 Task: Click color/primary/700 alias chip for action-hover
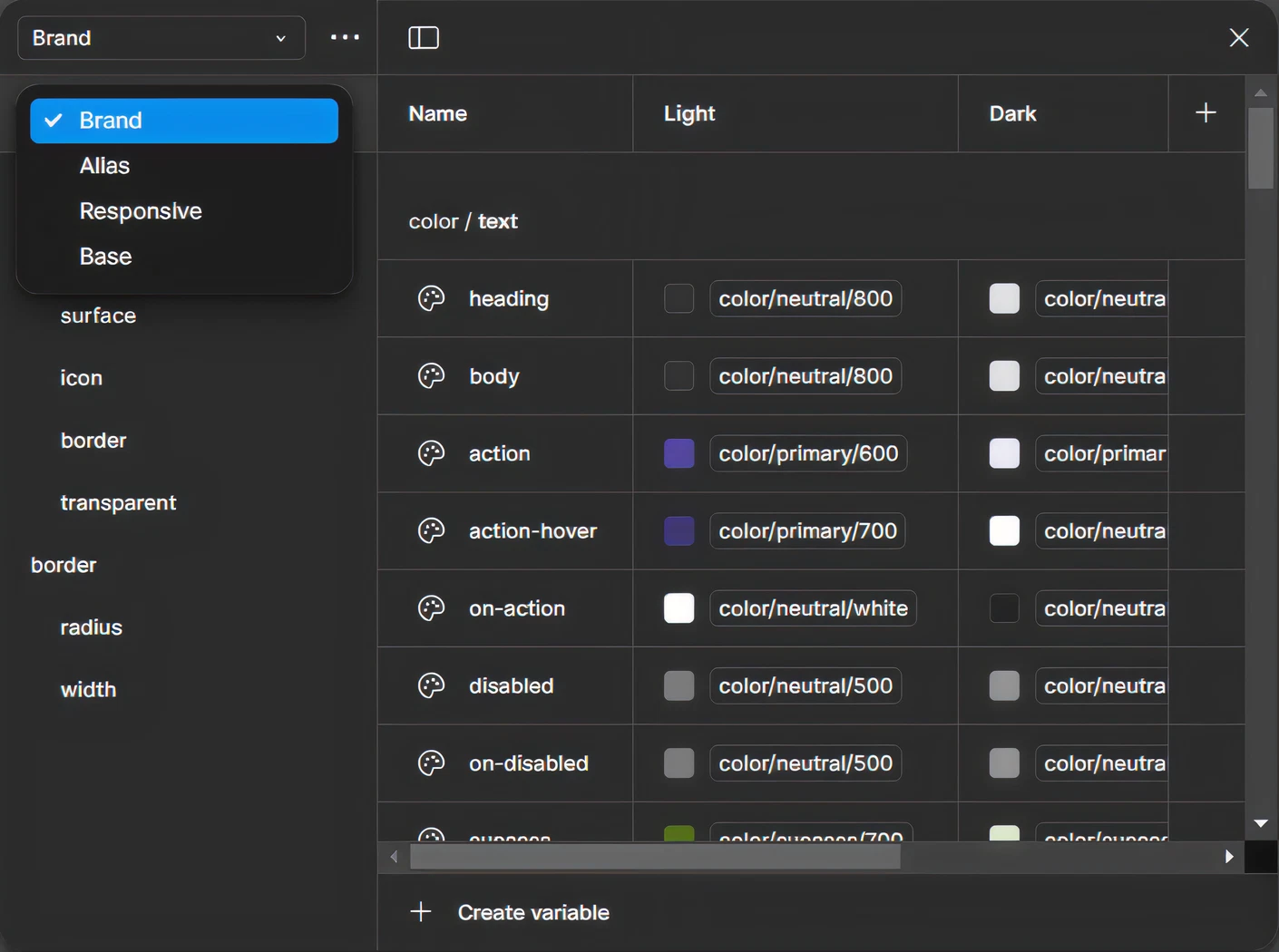coord(807,531)
